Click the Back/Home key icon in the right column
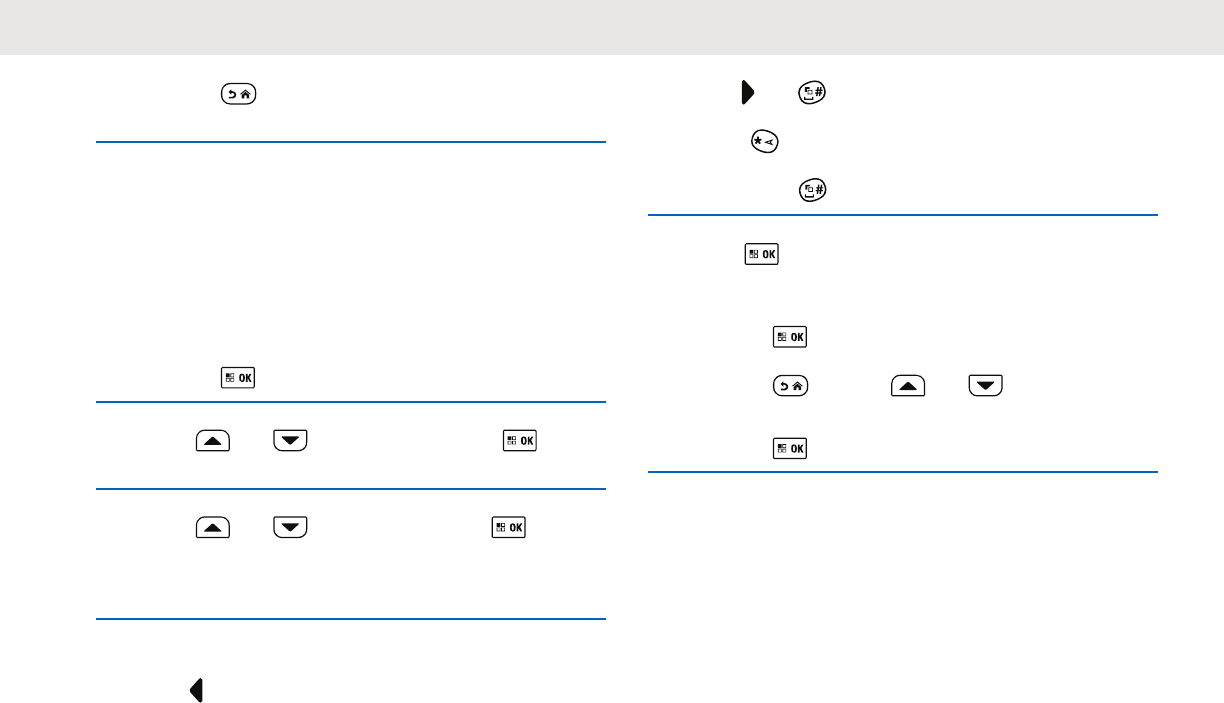The width and height of the screenshot is (1224, 703). pos(792,385)
